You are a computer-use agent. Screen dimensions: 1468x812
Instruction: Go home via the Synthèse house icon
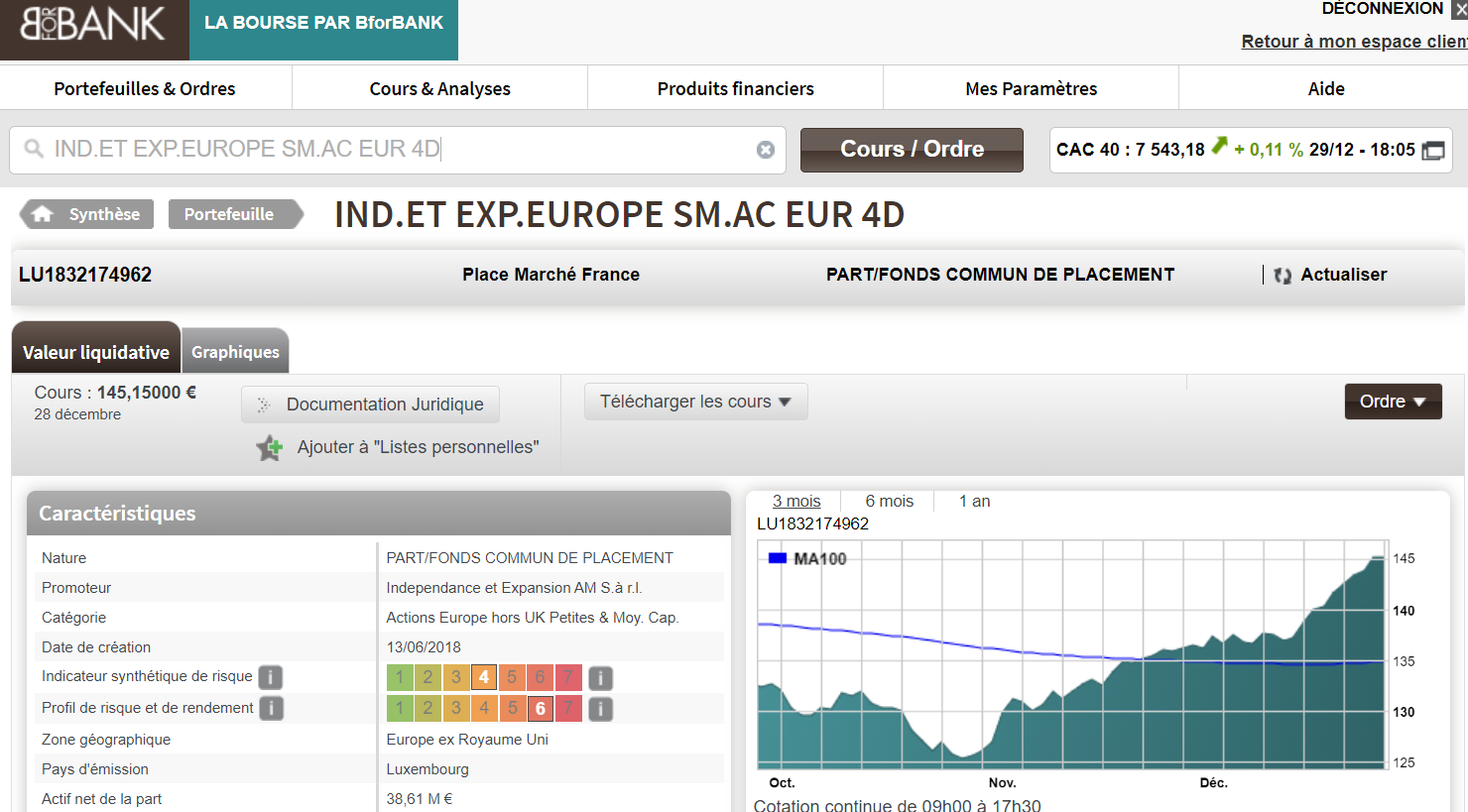coord(43,214)
